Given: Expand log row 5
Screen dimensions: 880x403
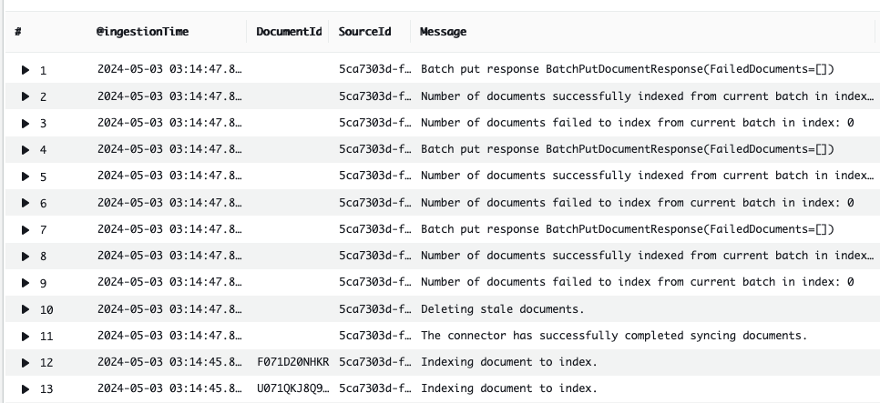Looking at the screenshot, I should tap(26, 177).
